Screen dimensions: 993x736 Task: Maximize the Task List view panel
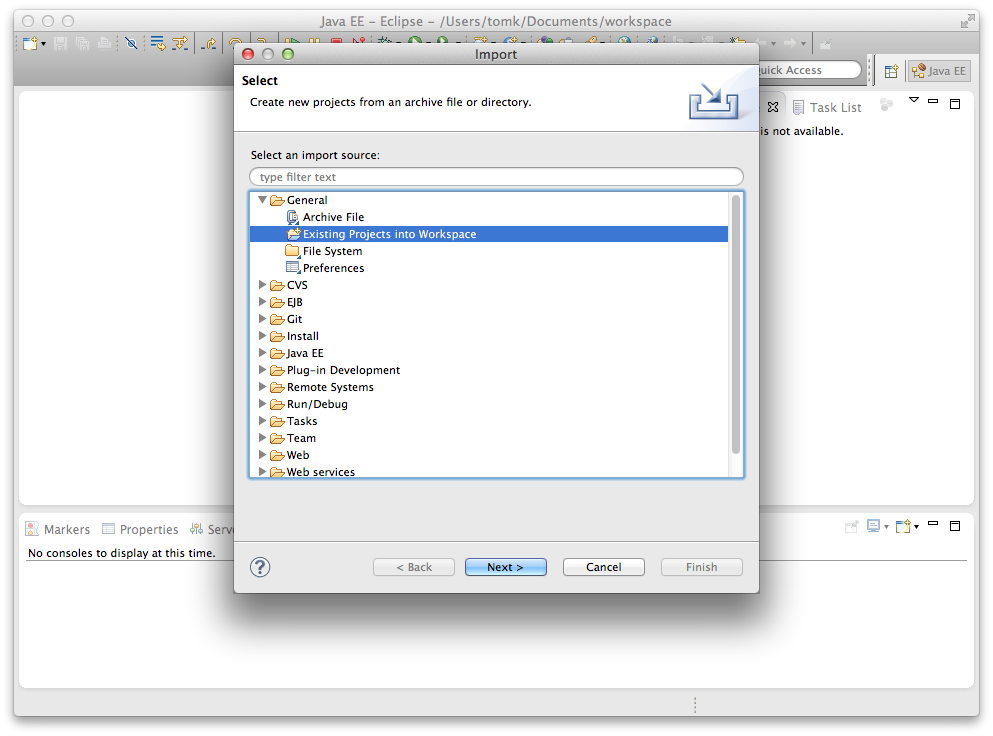(x=954, y=103)
